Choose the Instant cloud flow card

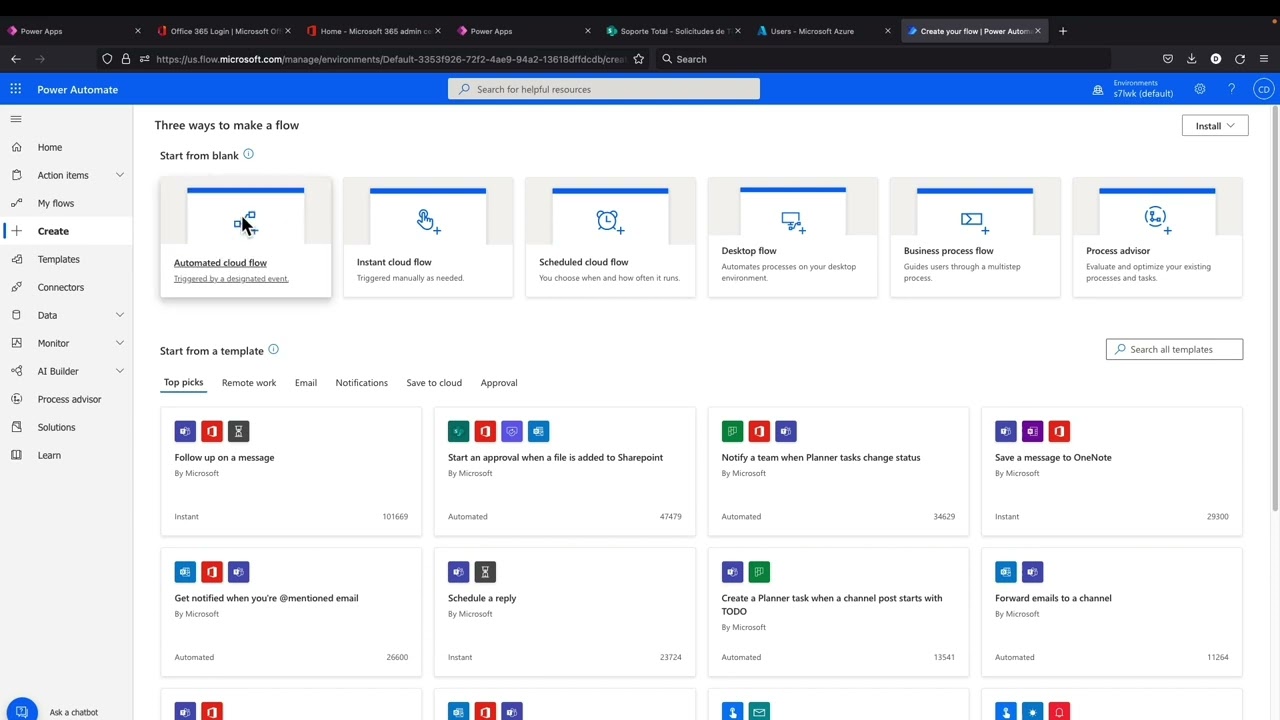(x=428, y=238)
